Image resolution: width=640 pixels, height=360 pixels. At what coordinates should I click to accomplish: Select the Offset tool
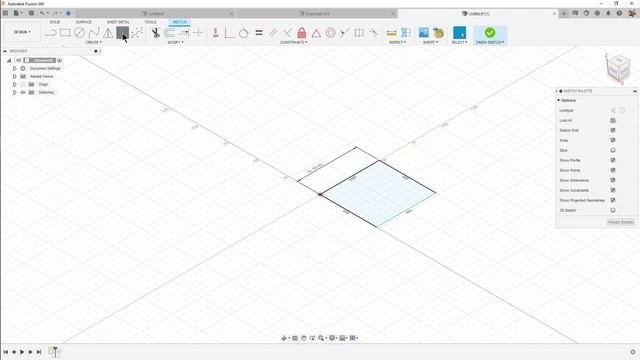[170, 33]
